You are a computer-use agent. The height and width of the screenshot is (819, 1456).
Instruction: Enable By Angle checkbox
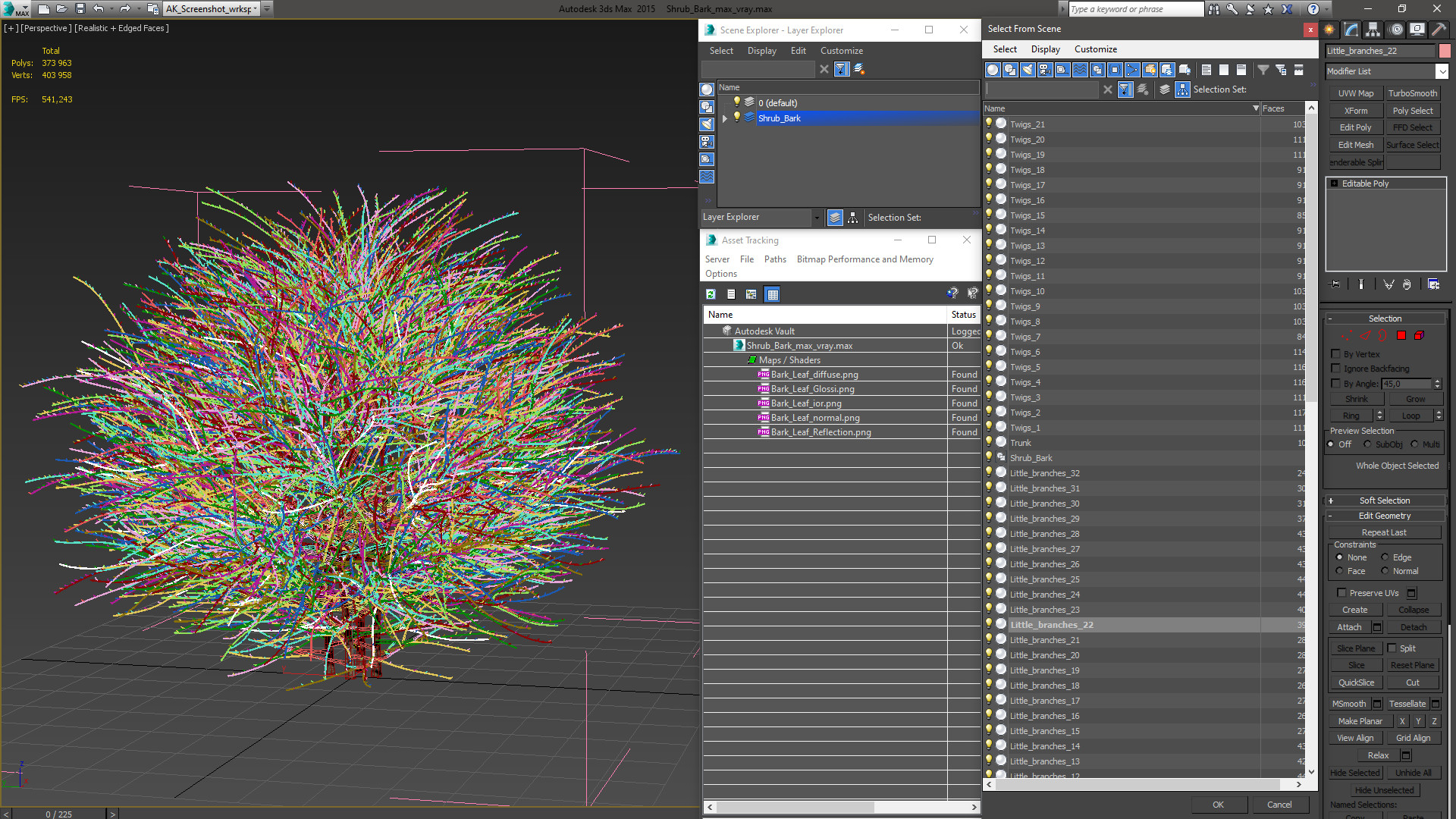1336,384
